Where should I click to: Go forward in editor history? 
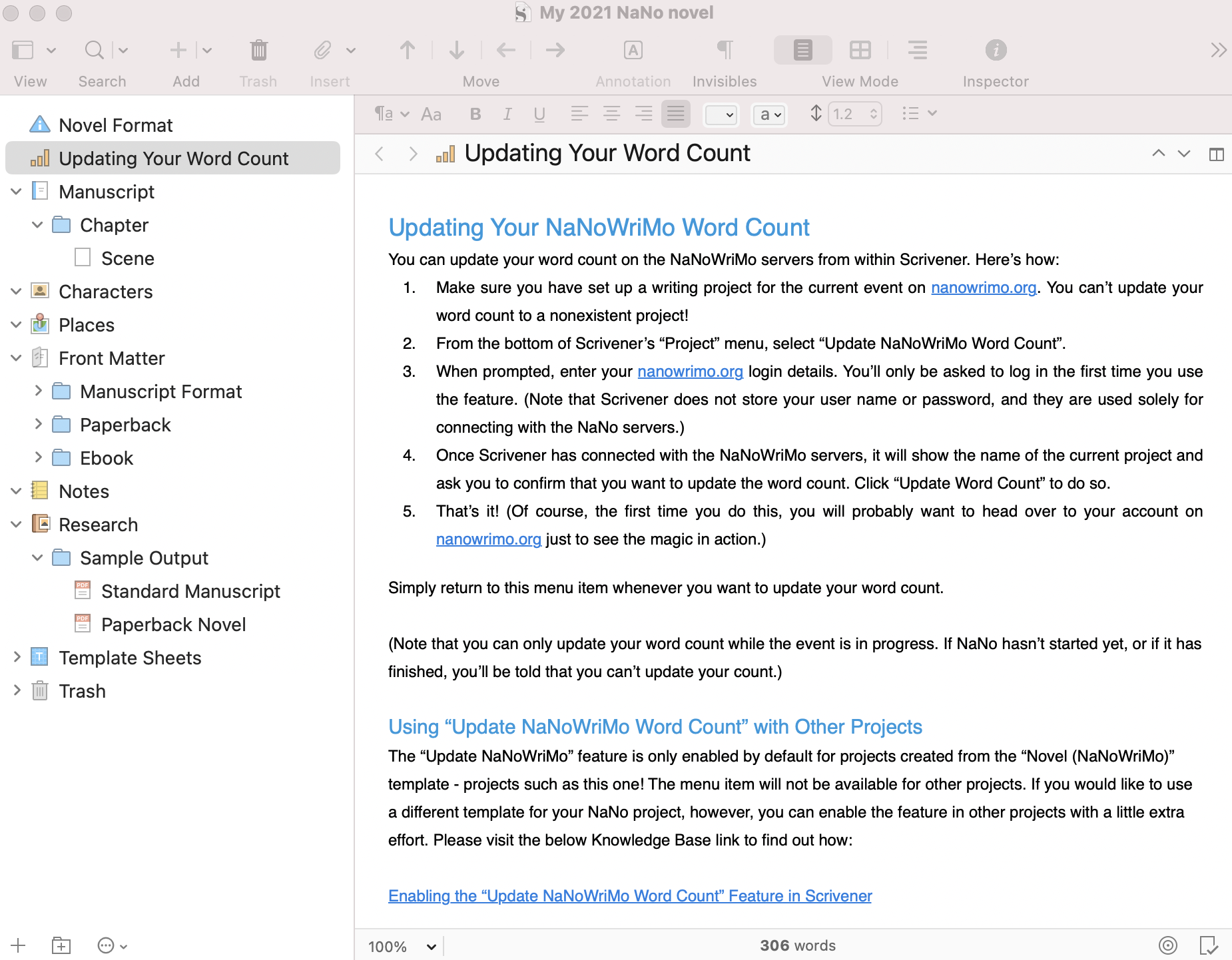pyautogui.click(x=413, y=154)
